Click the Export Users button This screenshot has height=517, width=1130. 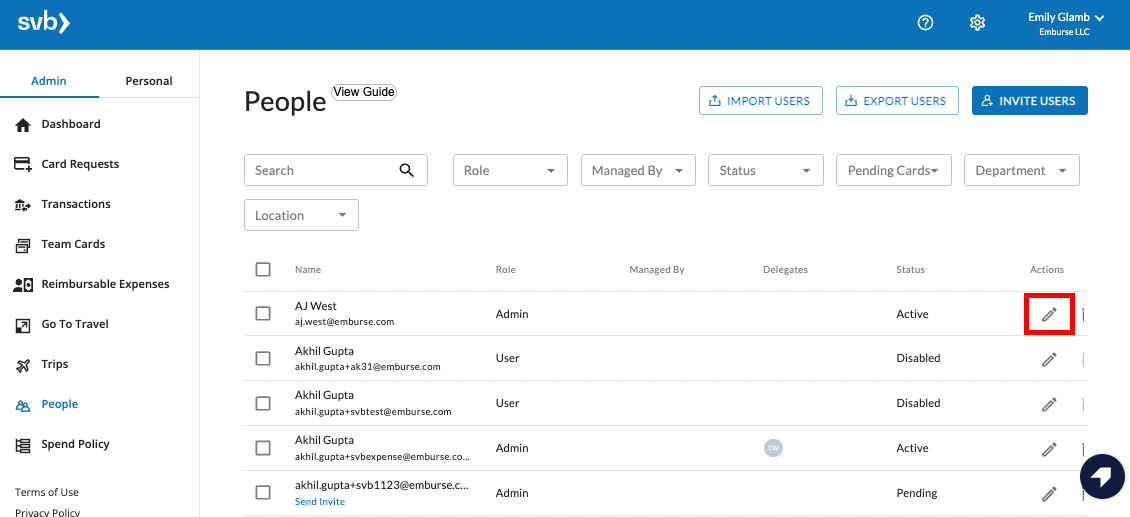[896, 101]
